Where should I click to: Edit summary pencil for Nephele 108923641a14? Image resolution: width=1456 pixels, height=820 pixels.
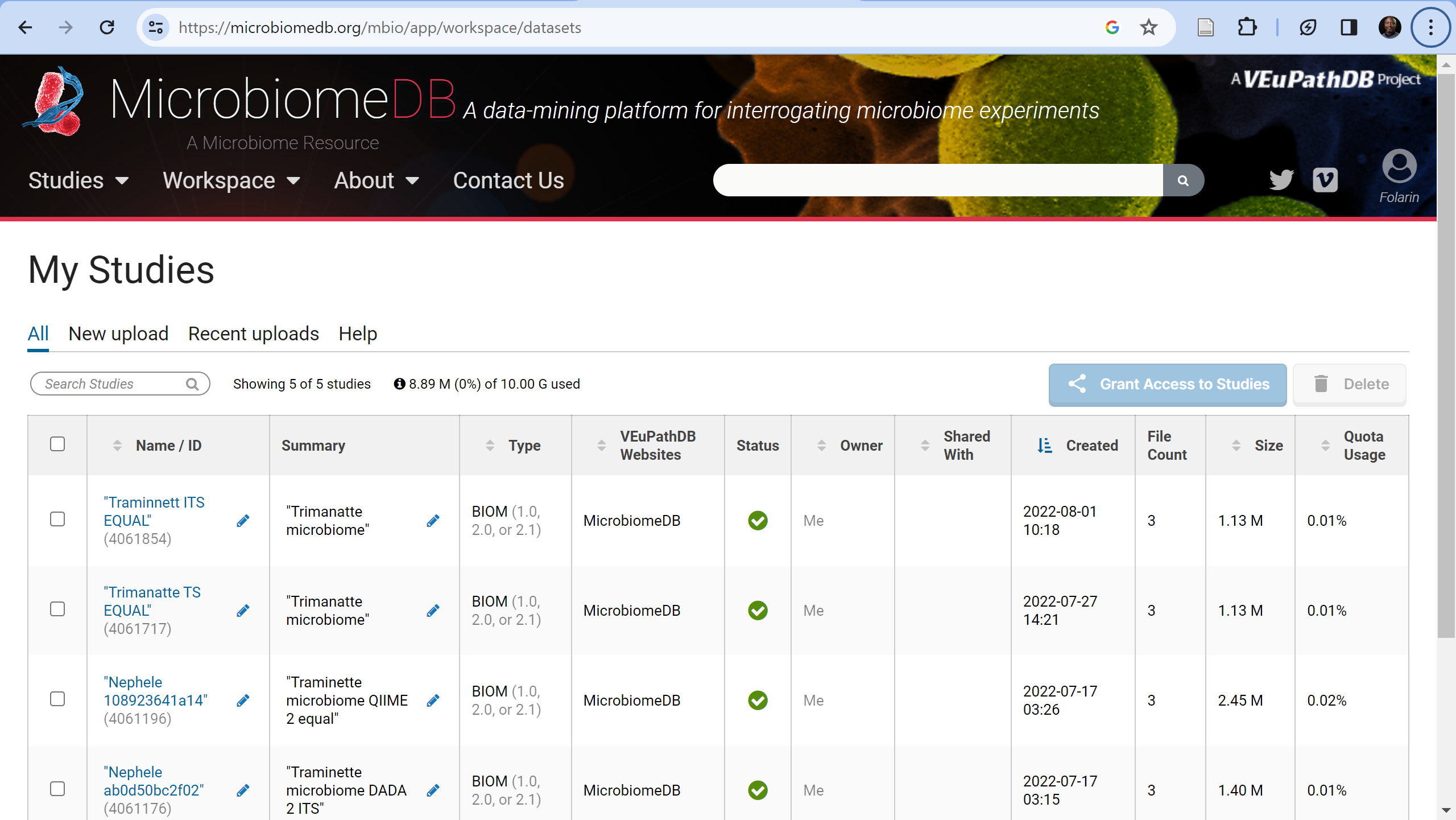coord(433,700)
